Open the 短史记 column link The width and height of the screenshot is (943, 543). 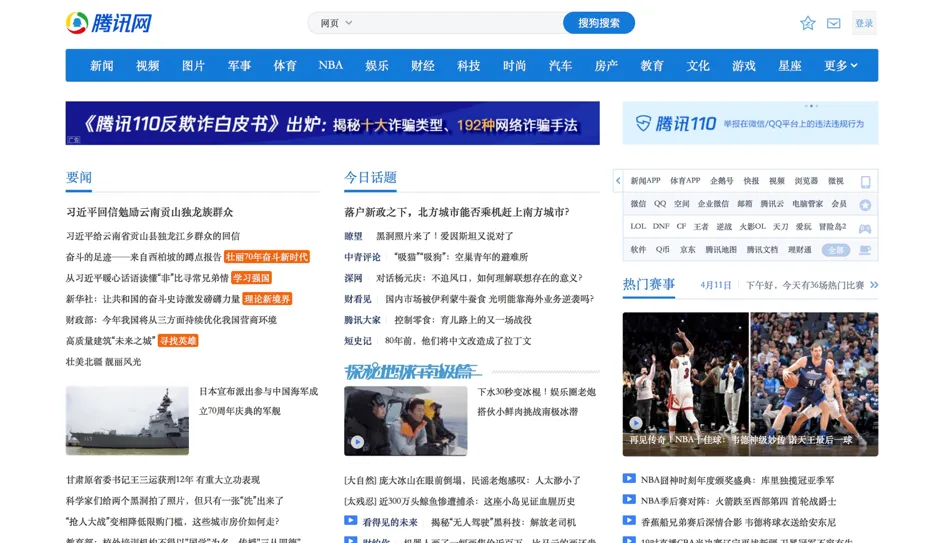coord(358,341)
